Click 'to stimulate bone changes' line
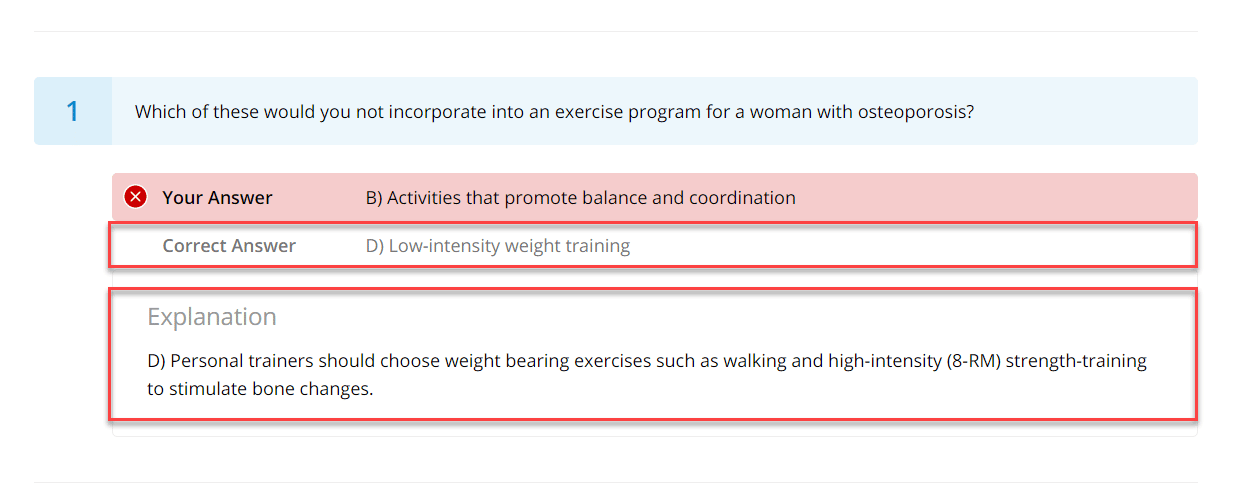1235x486 pixels. tap(260, 389)
